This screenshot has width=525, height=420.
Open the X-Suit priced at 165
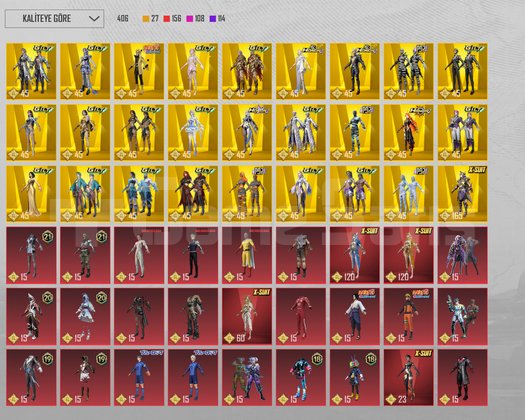click(x=463, y=194)
